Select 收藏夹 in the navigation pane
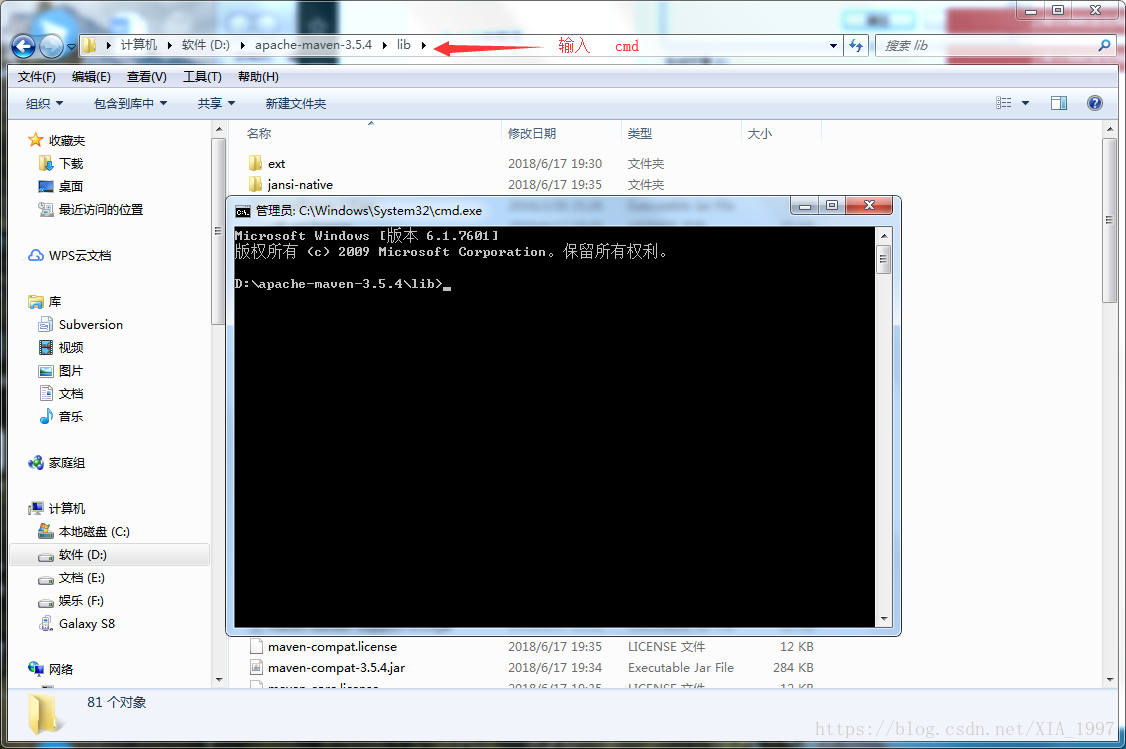Image resolution: width=1126 pixels, height=749 pixels. 66,141
